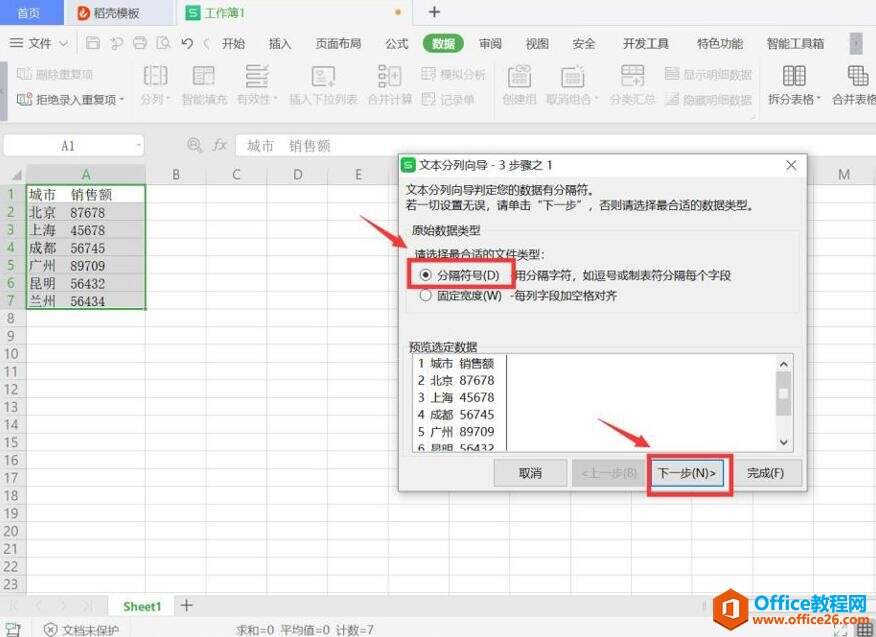Viewport: 876px width, 637px height.
Task: Expand the 有效性 dropdown arrow
Action: [x=275, y=100]
